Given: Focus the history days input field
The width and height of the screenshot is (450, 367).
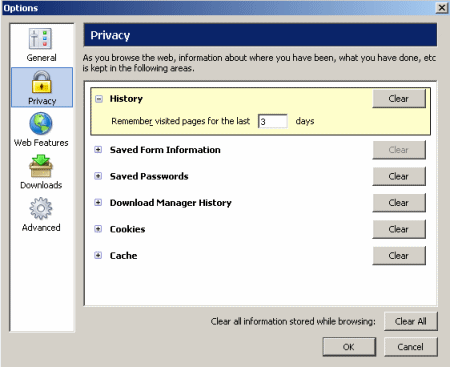Looking at the screenshot, I should pyautogui.click(x=273, y=121).
